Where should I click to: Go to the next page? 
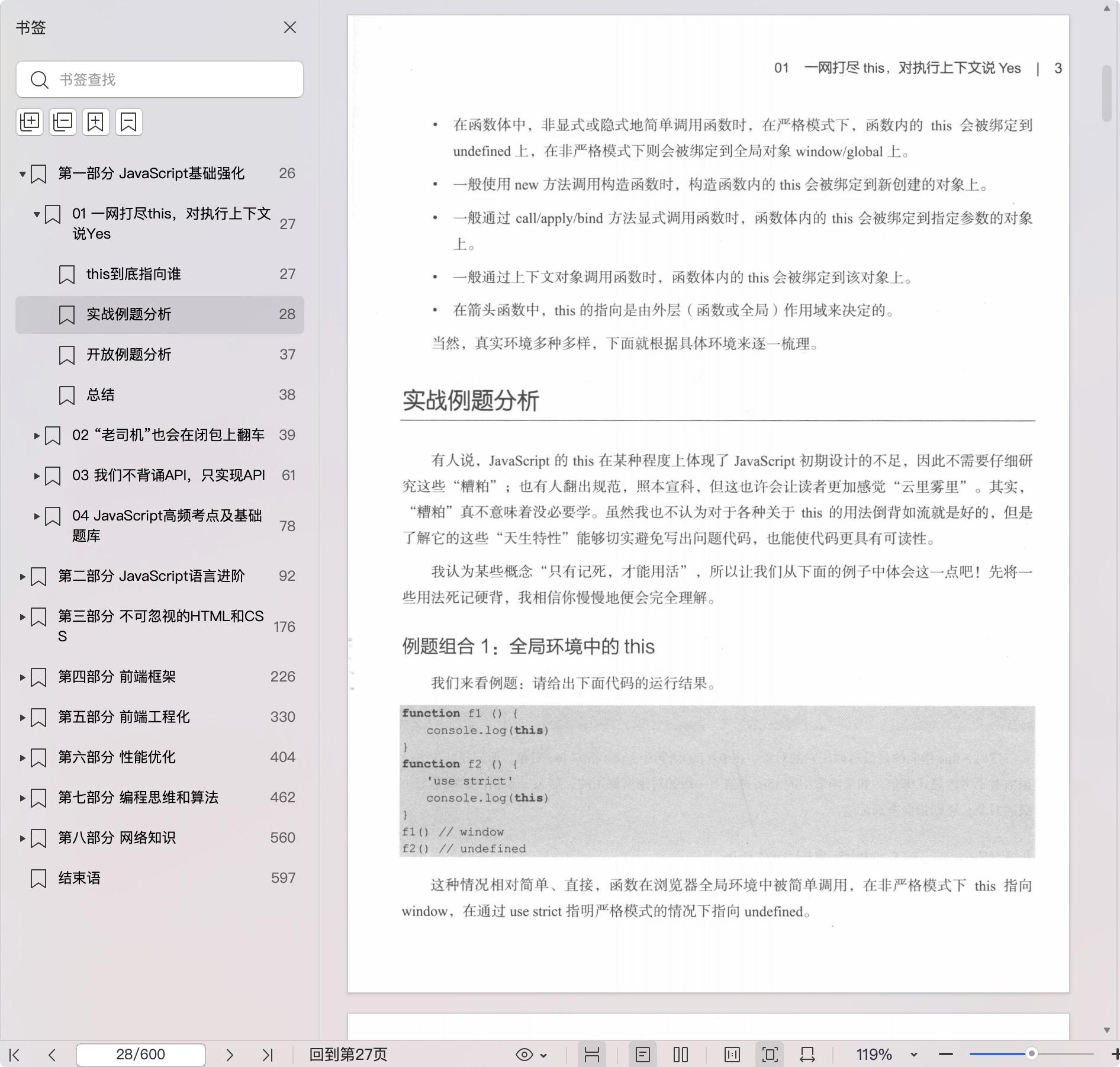230,1055
